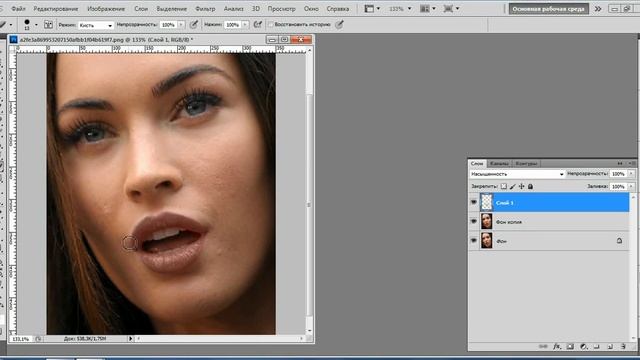Switch to the Контуры tab

526,163
